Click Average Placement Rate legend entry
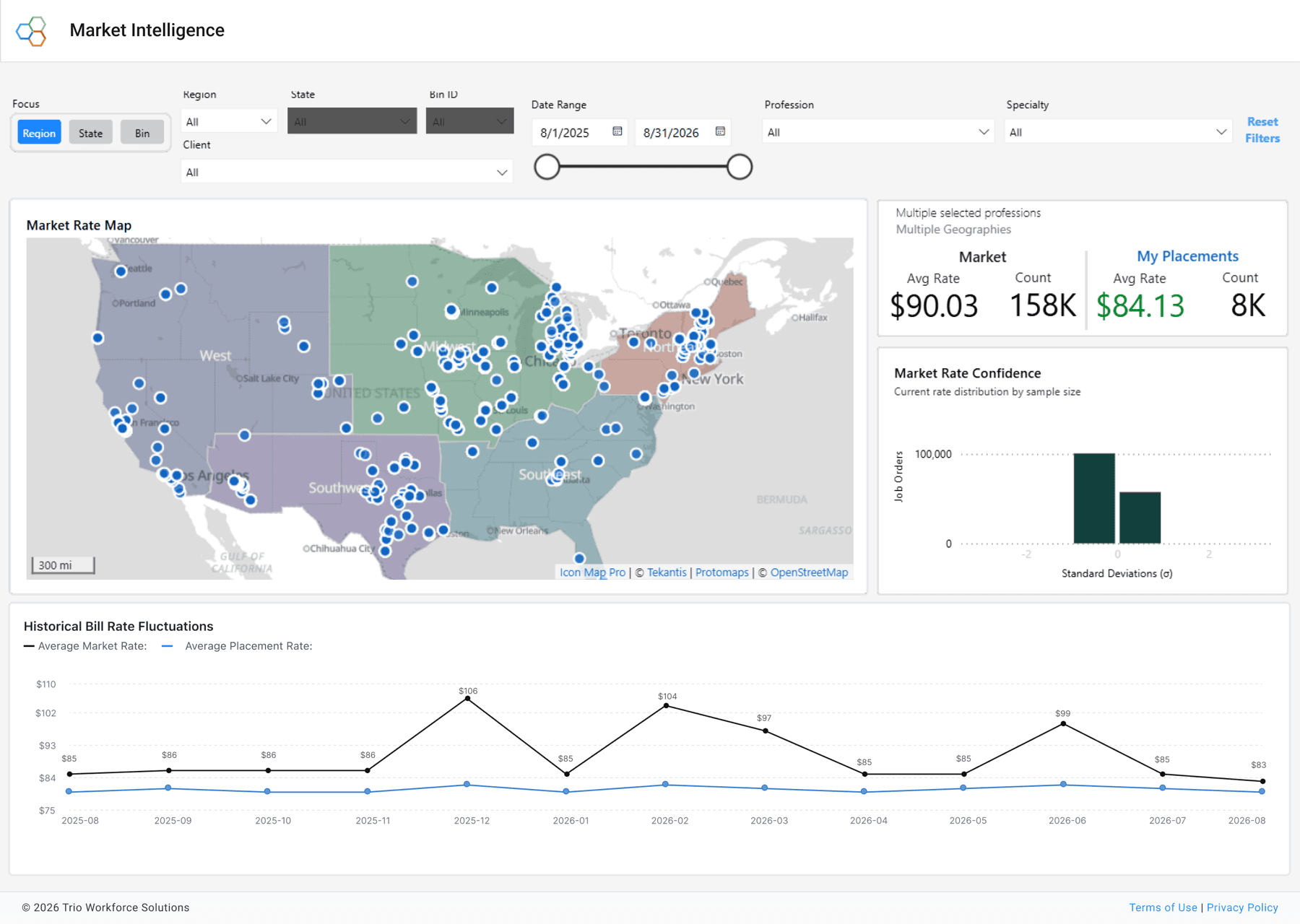Viewport: 1300px width, 924px height. click(x=237, y=646)
